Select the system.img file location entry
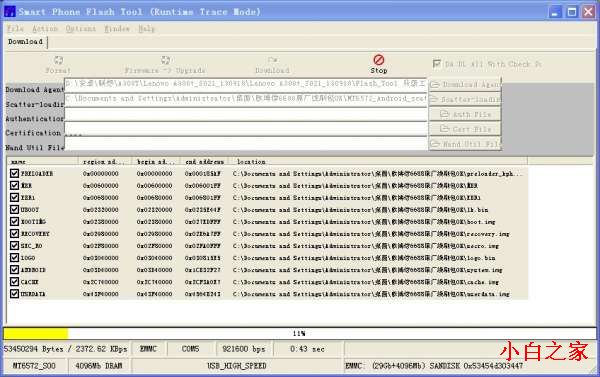This screenshot has height=377, width=600. point(367,270)
